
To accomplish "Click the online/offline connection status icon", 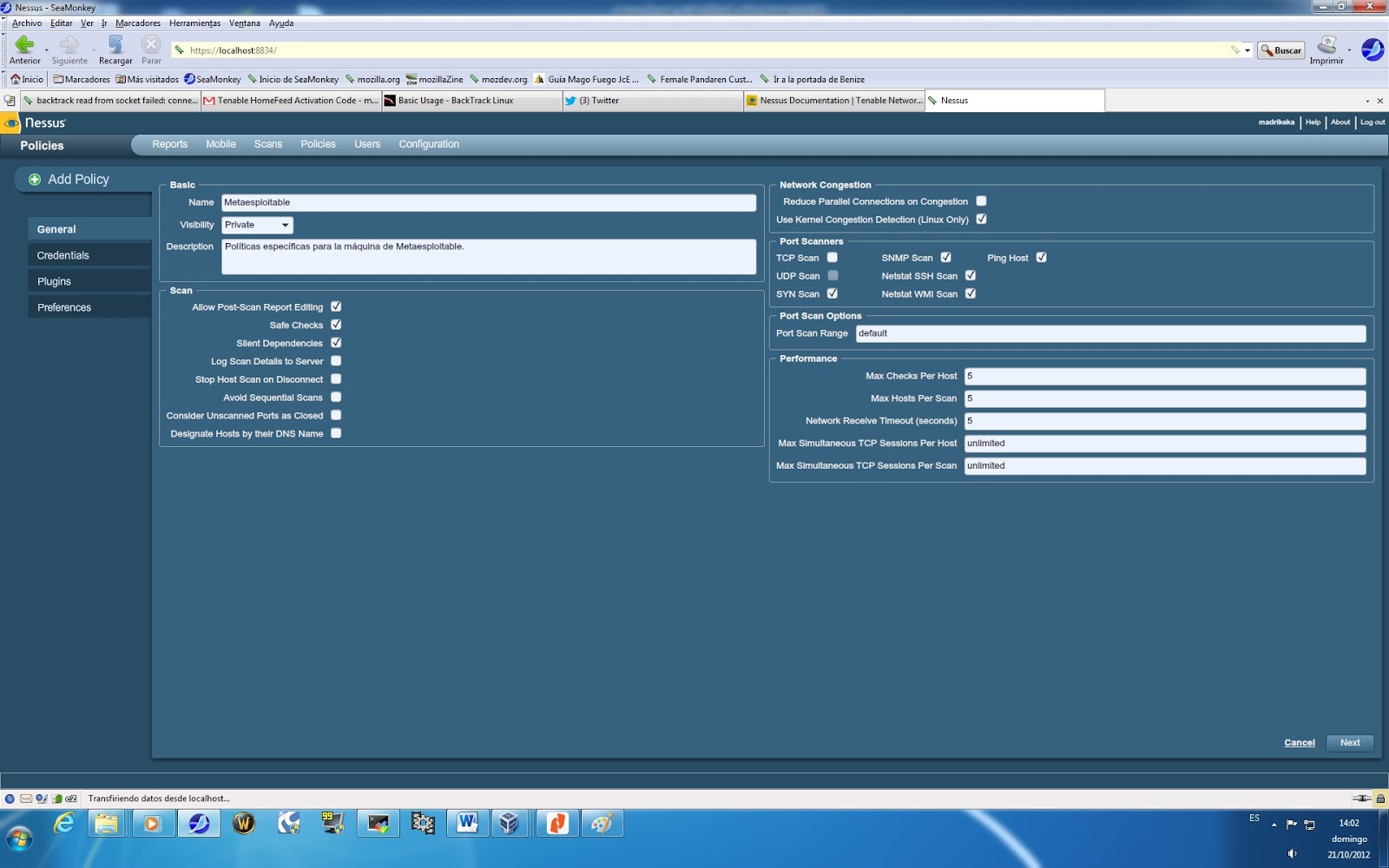I will [1361, 799].
